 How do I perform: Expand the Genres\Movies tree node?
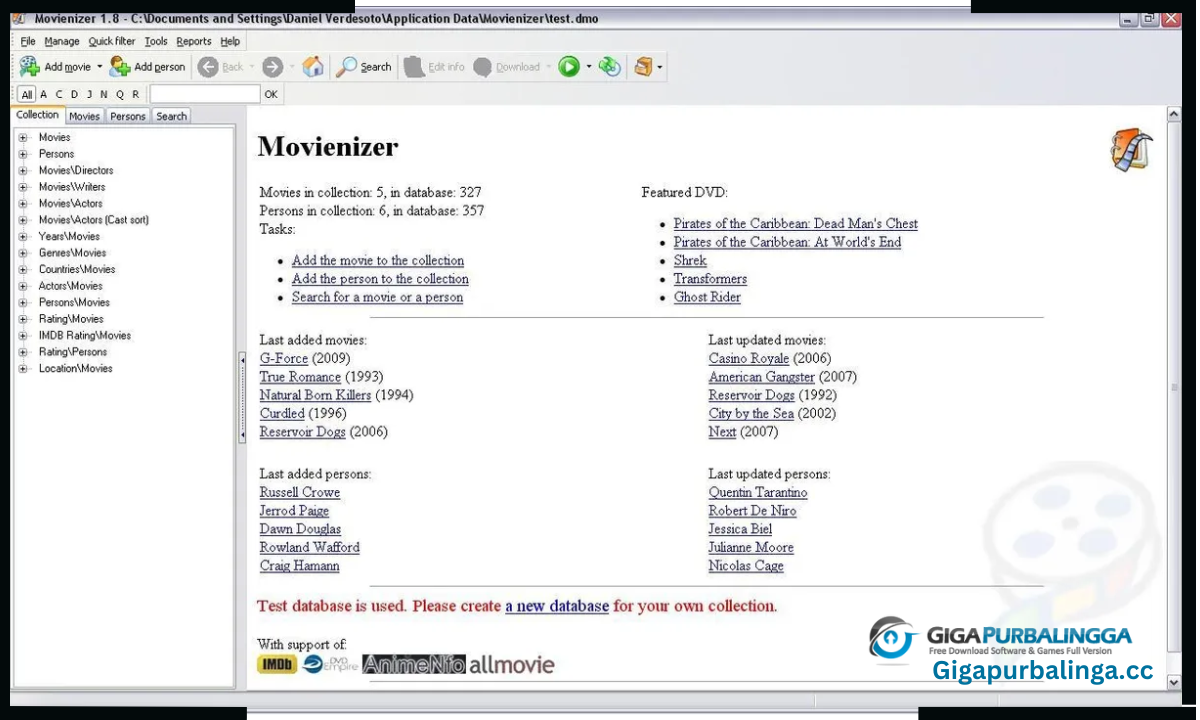23,253
